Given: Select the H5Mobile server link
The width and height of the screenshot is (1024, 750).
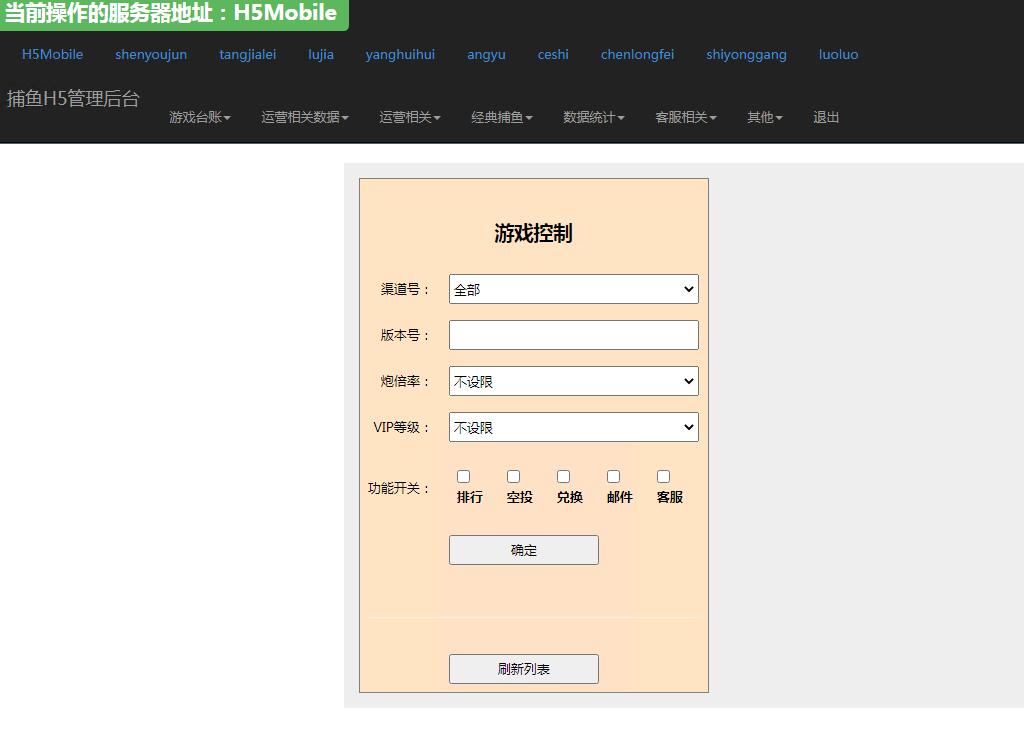Looking at the screenshot, I should pos(52,54).
